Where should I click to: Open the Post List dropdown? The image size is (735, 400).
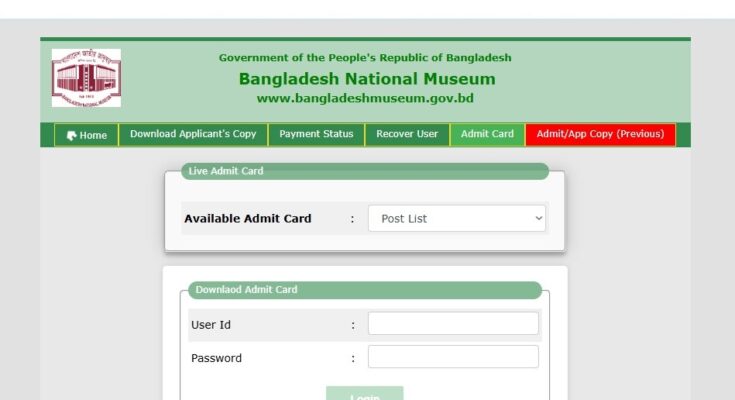(x=457, y=218)
